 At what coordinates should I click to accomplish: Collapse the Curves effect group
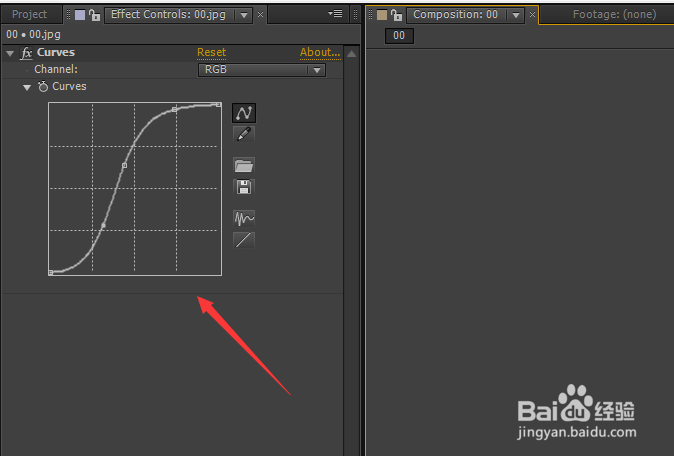click(10, 53)
